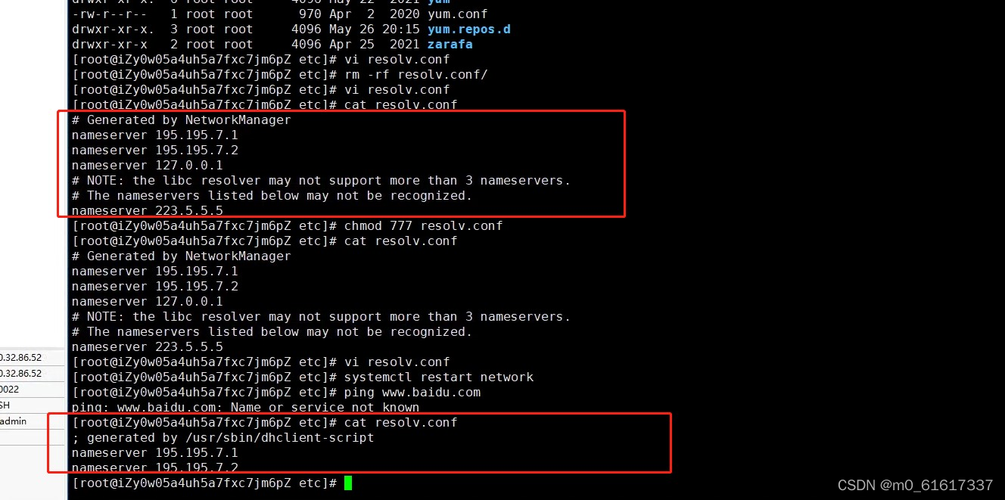Click the 'chmod 777 resolv.conf' command
Viewport: 1005px width, 500px height.
[x=423, y=226]
